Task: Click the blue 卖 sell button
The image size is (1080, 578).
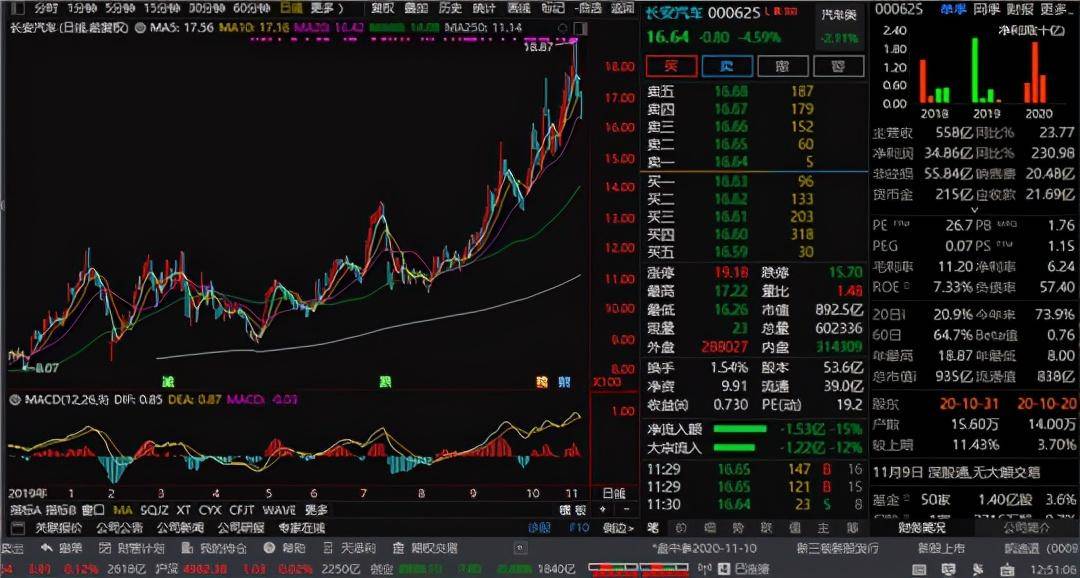Action: click(x=726, y=65)
